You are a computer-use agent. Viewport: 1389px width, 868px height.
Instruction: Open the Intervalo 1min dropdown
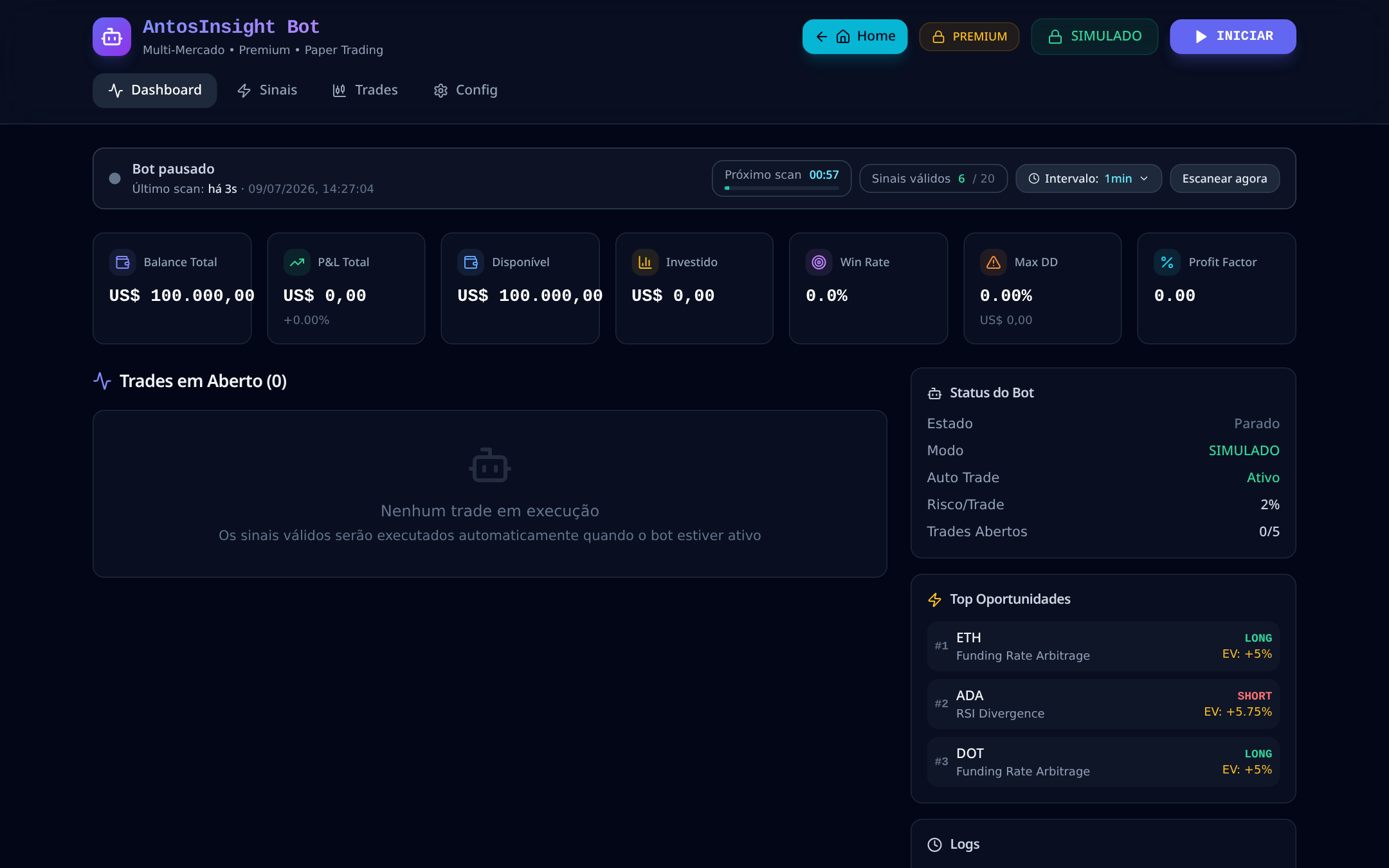[1089, 179]
